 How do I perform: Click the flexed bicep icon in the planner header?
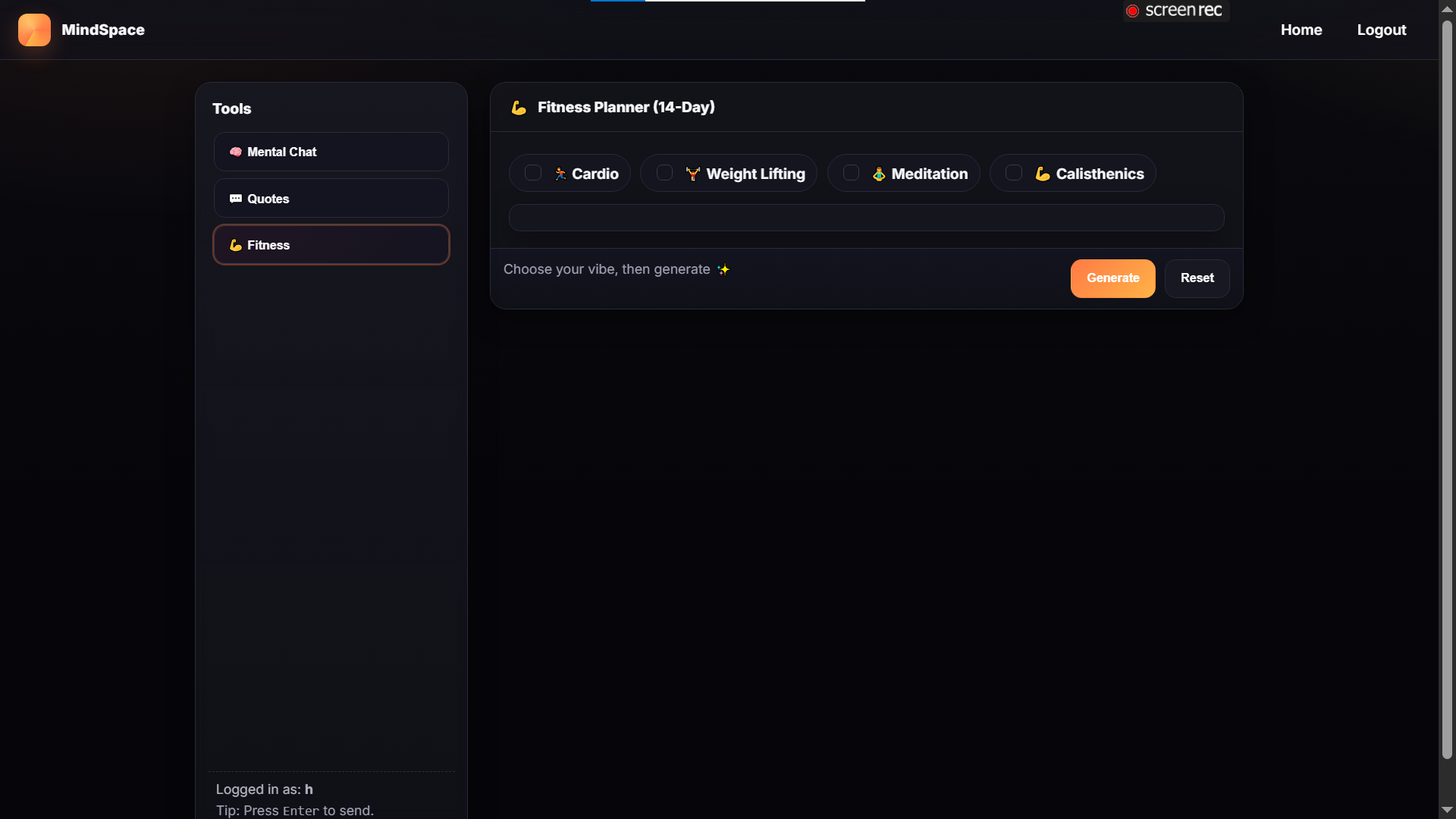tap(519, 108)
